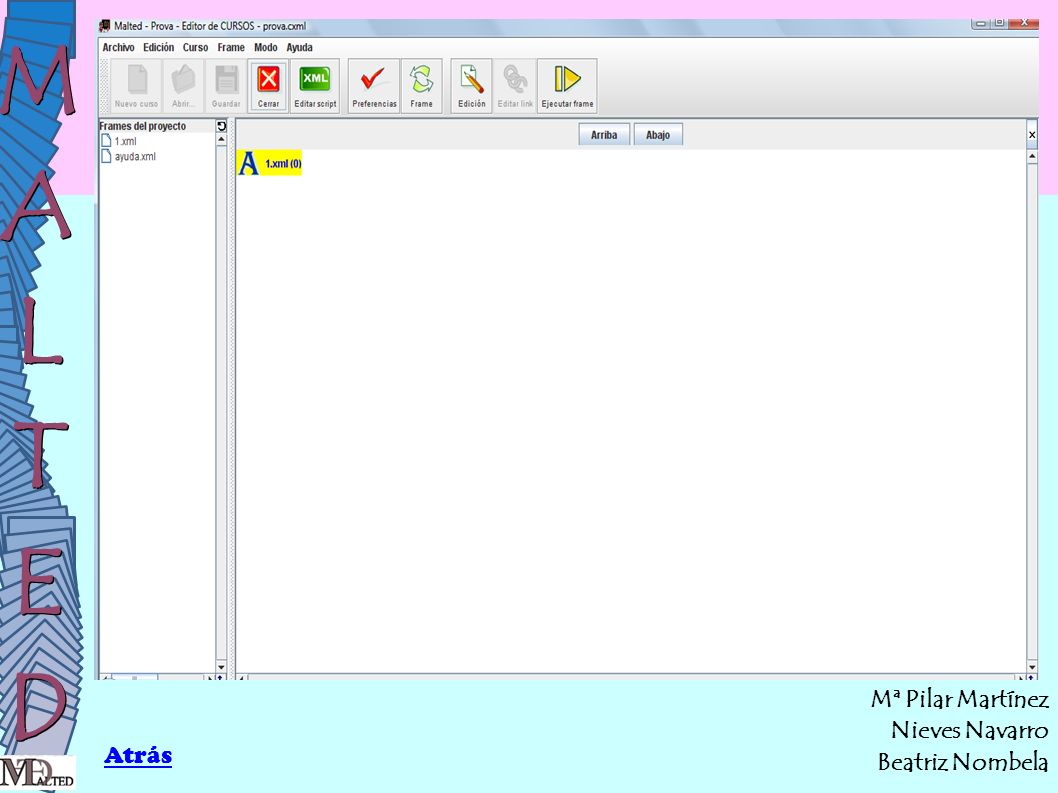Click the Frames del proyecto panel header
The height and width of the screenshot is (793, 1058).
point(157,126)
